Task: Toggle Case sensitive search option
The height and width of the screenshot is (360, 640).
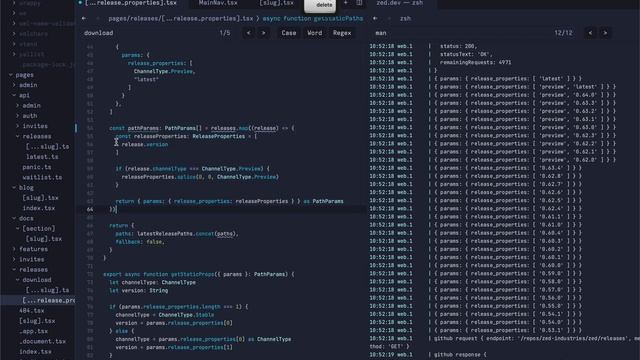Action: pyautogui.click(x=289, y=33)
